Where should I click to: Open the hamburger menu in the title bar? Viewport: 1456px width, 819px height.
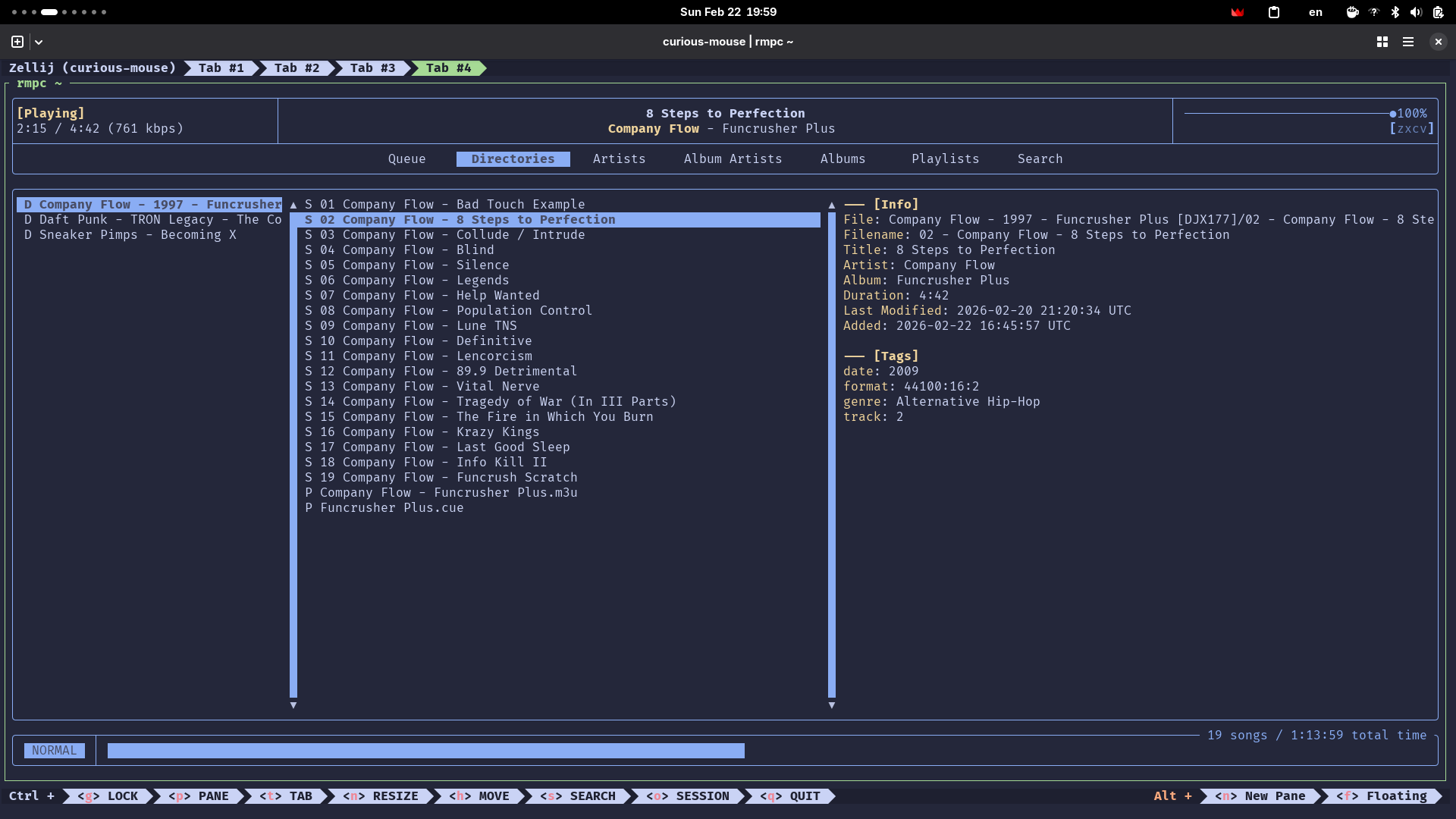tap(1407, 42)
